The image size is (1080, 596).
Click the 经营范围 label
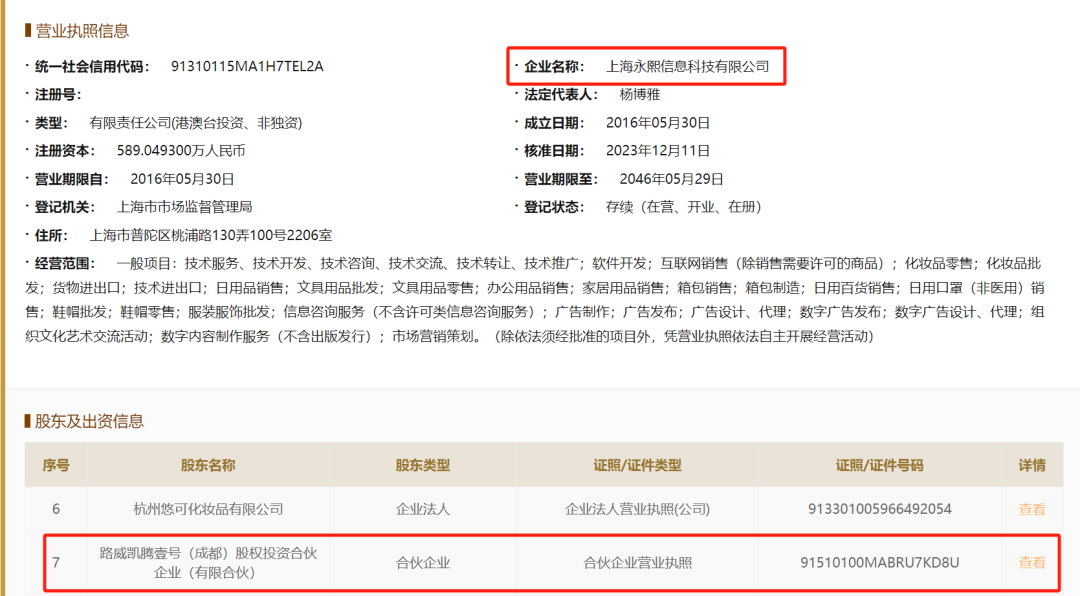pos(65,263)
